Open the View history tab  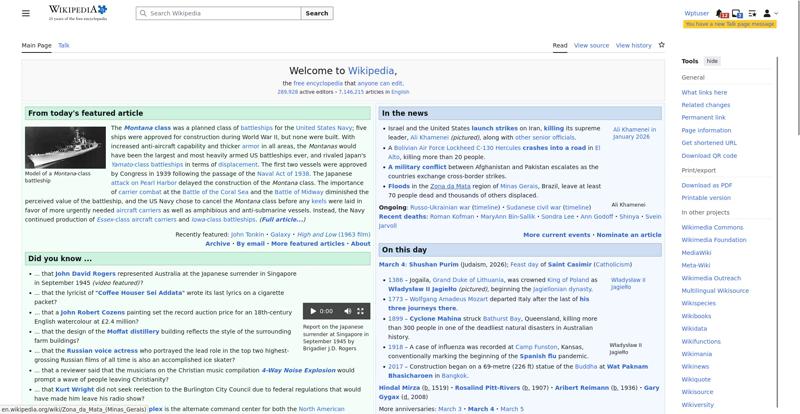click(x=633, y=45)
